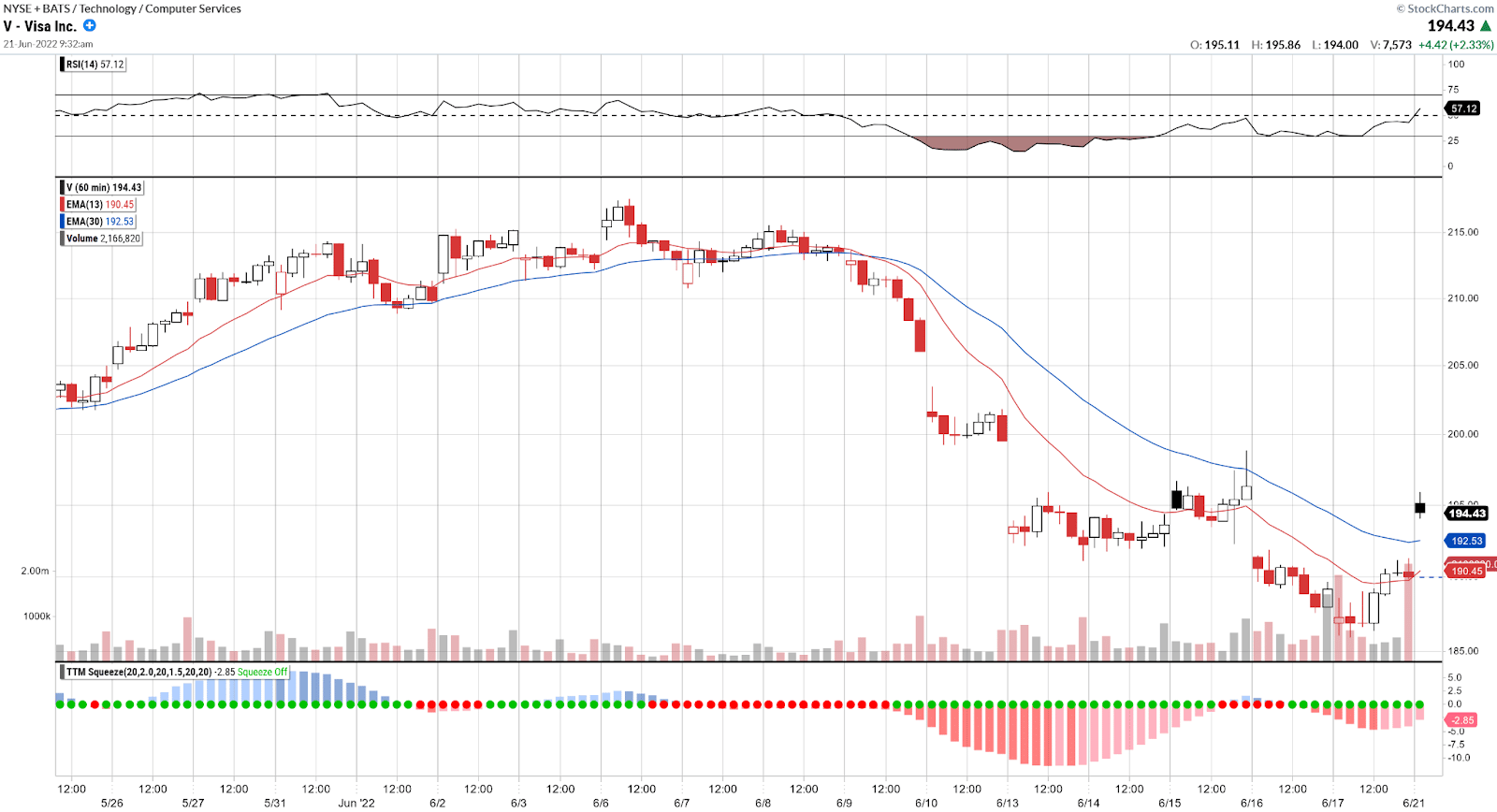Click the -2.85 squeeze value tag

1461,720
